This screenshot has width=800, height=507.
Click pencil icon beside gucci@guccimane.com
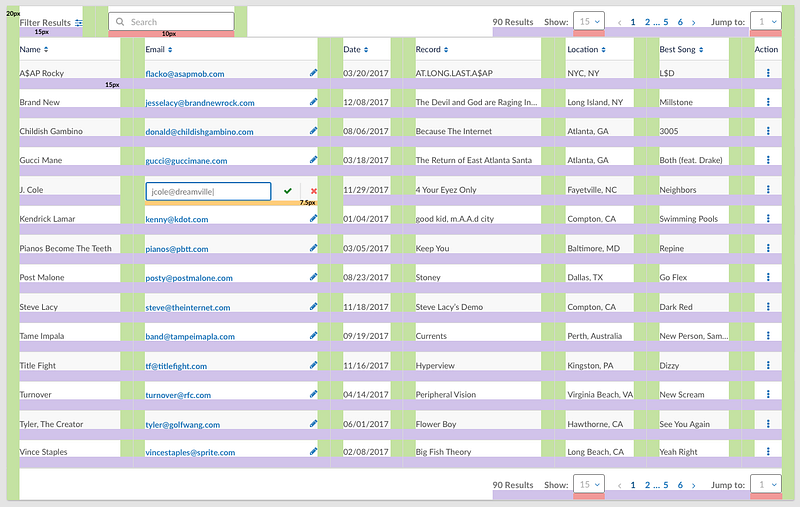(313, 160)
